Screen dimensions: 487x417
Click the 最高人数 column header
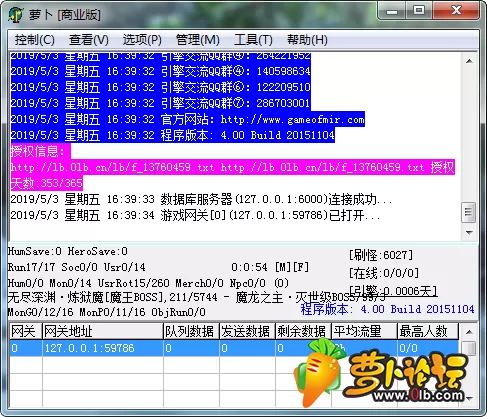428,332
